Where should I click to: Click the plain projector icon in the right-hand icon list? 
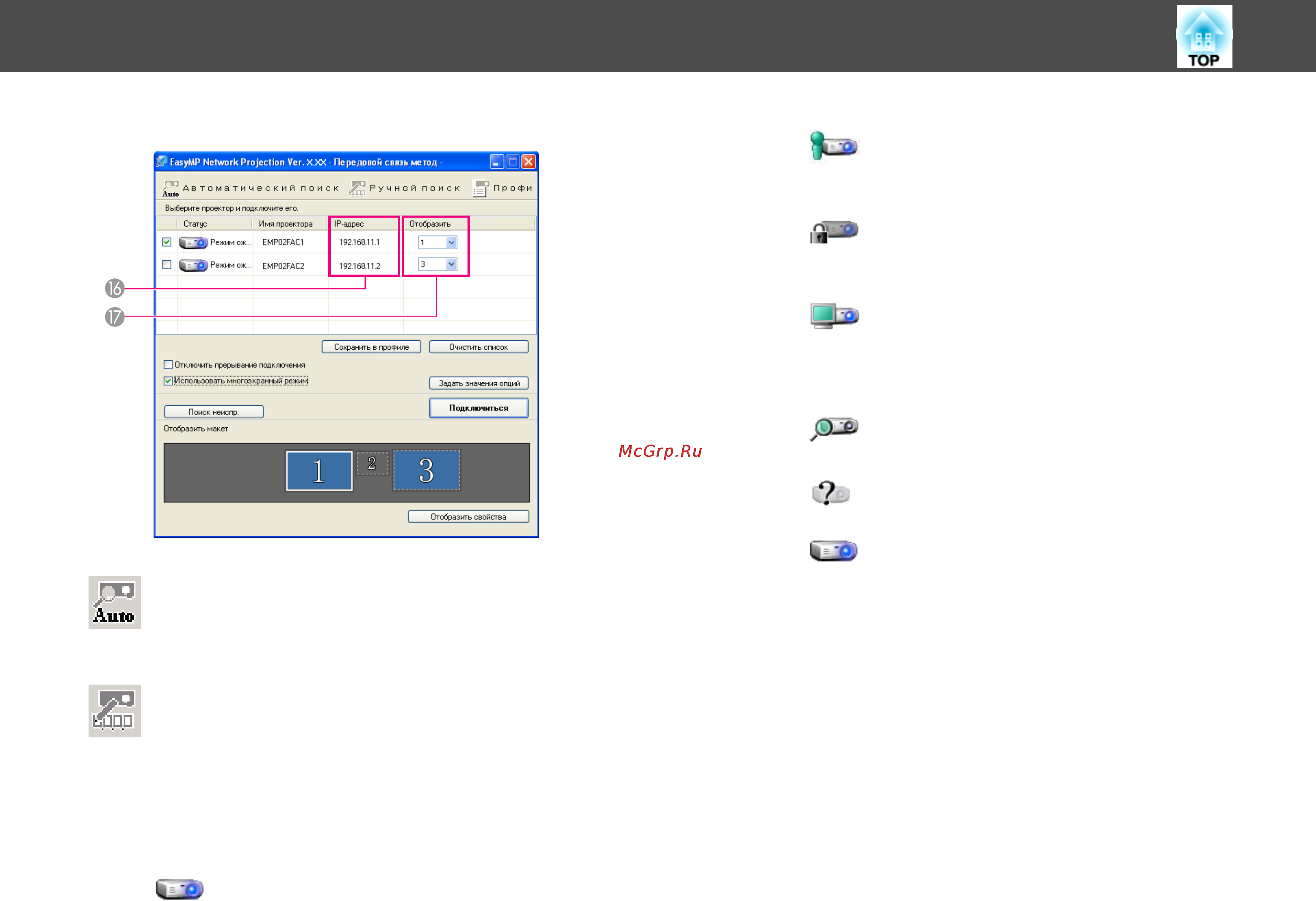pos(834,550)
